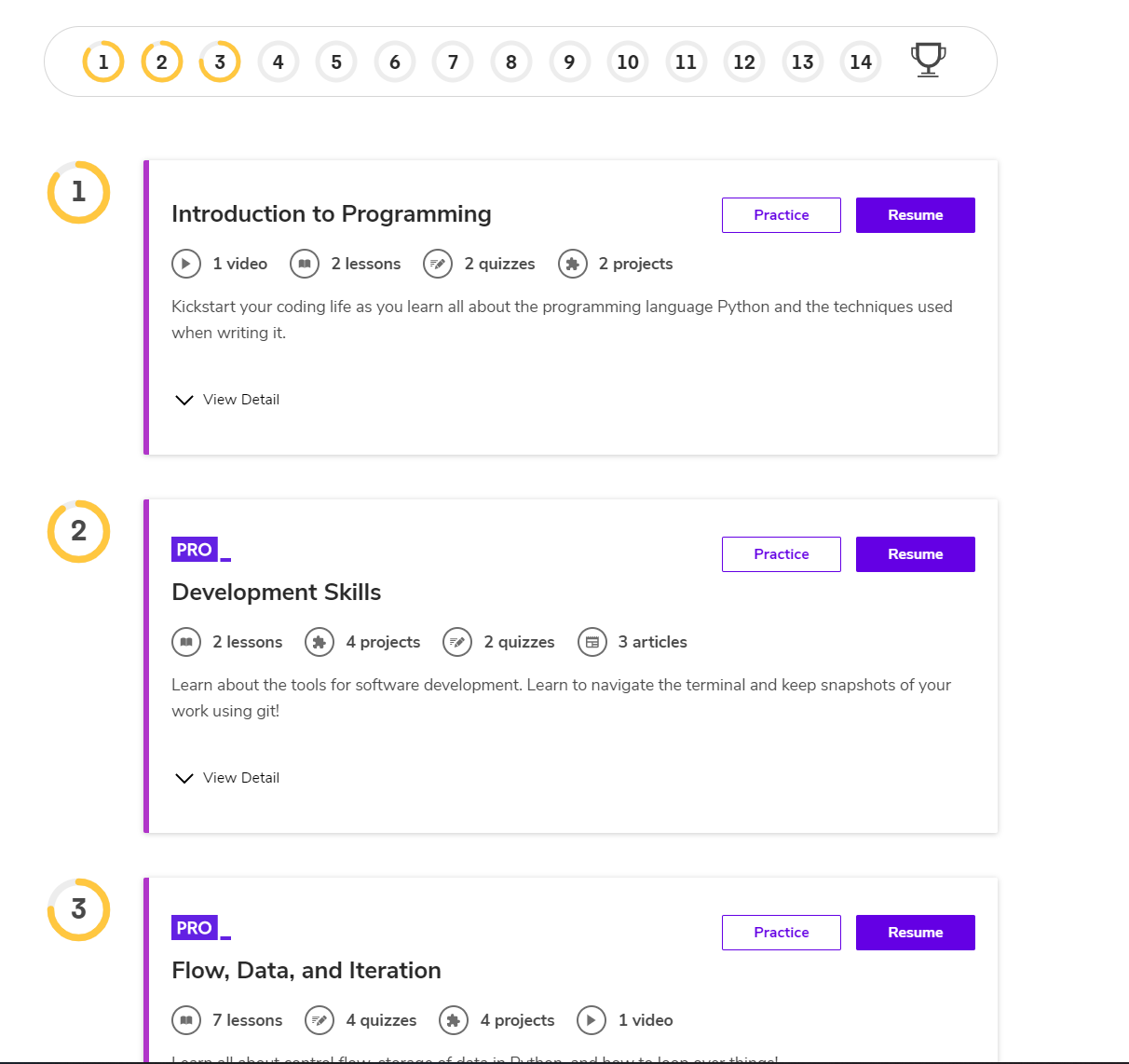Open the Development Skills title
Screen dimensions: 1129x1064
pos(277,593)
